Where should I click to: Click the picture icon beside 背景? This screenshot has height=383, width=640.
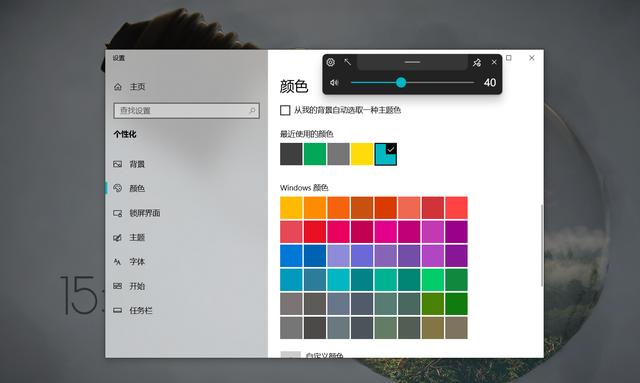click(118, 164)
